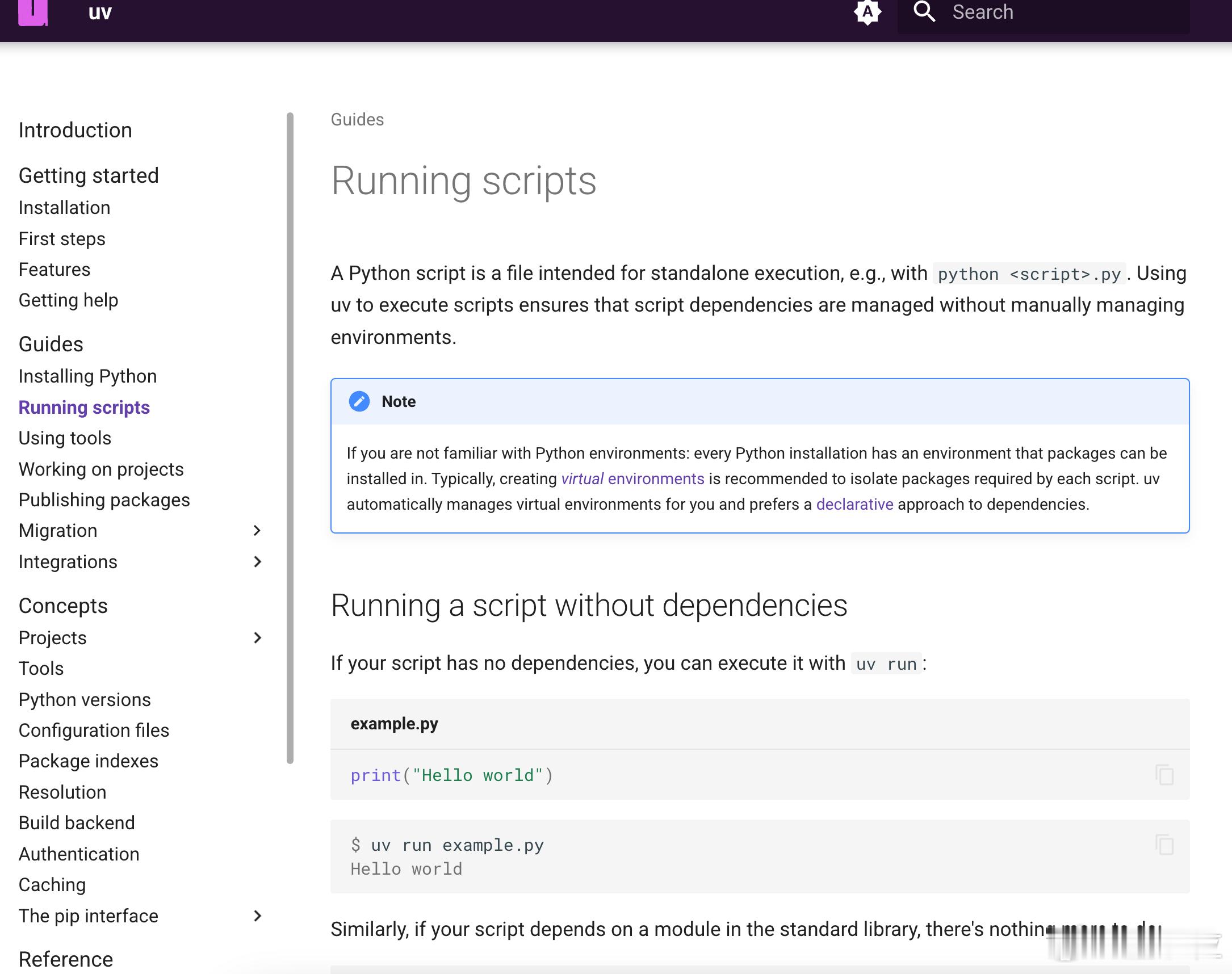1232x974 pixels.
Task: Open the Package indexes page
Action: [x=89, y=761]
